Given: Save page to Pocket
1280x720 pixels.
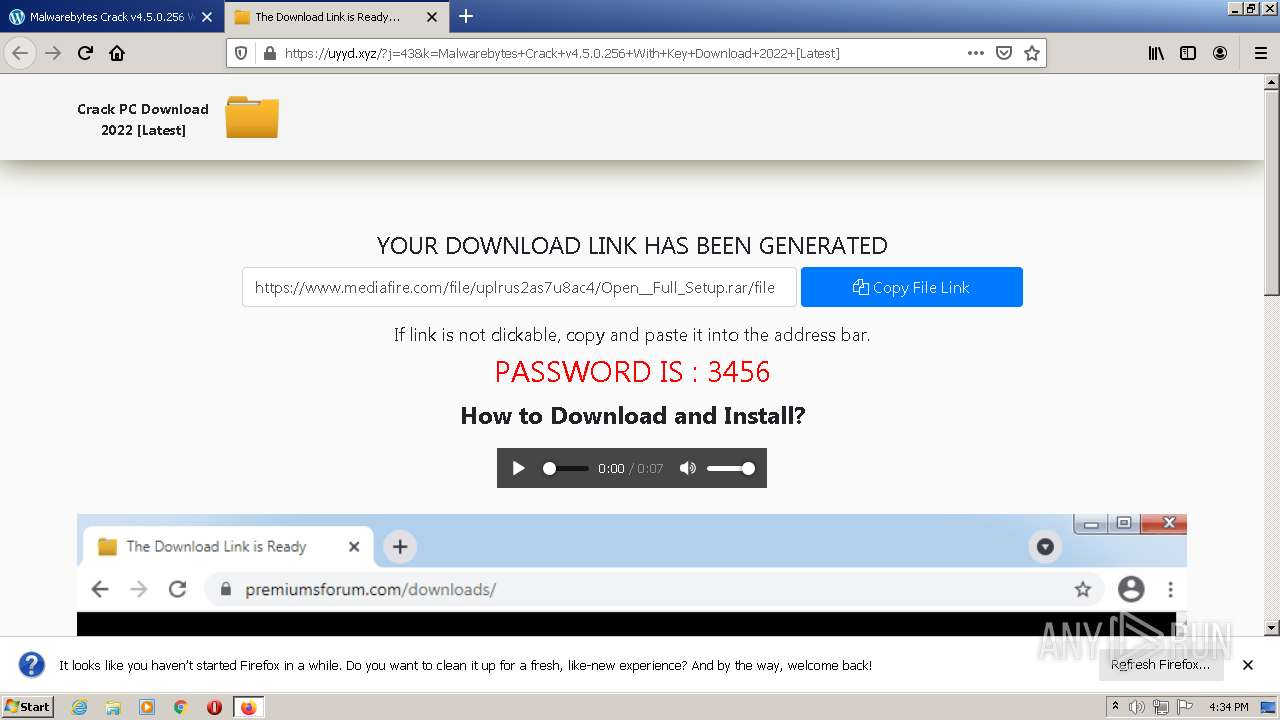Looking at the screenshot, I should point(1004,53).
